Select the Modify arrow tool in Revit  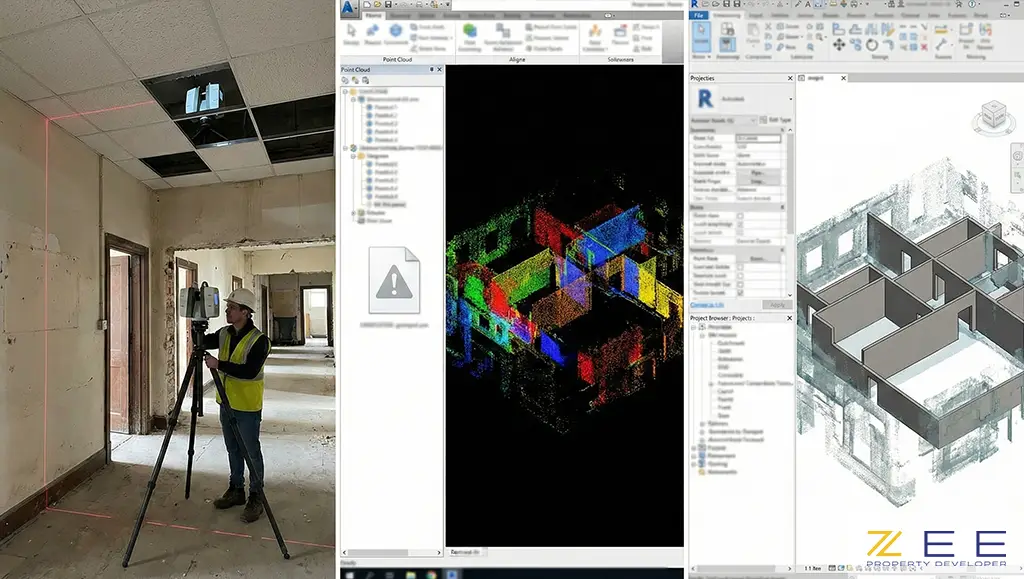(x=701, y=37)
